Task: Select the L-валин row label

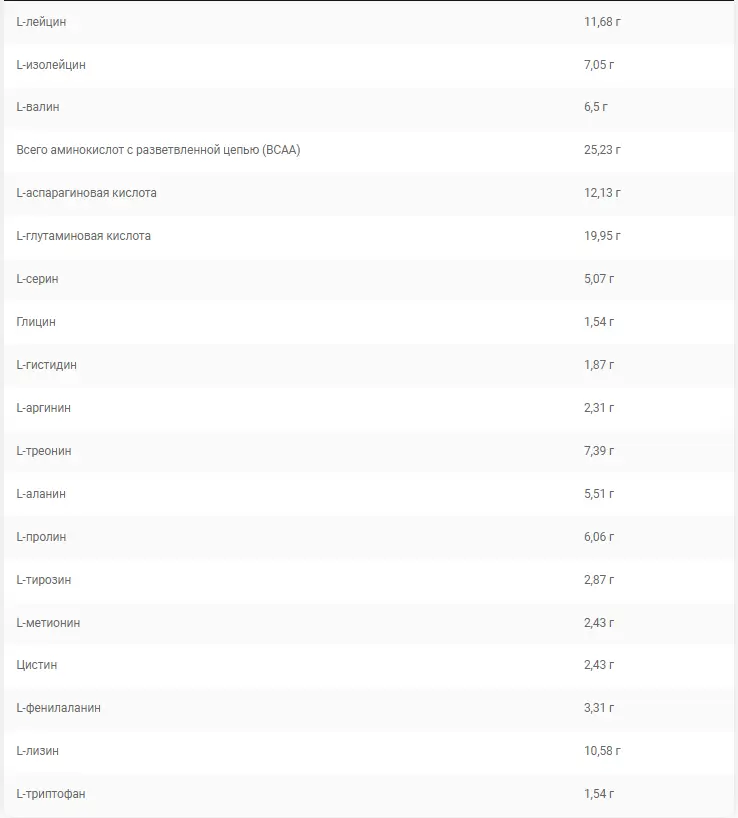Action: pyautogui.click(x=38, y=107)
